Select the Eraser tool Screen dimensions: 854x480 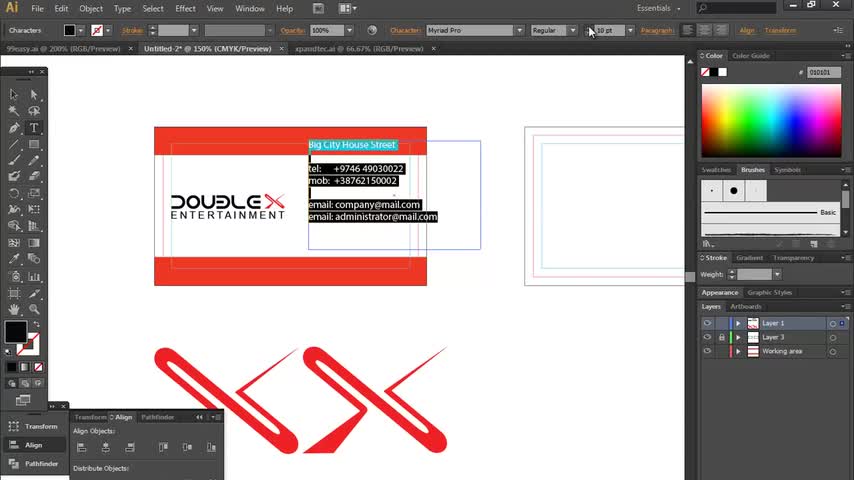pyautogui.click(x=34, y=177)
